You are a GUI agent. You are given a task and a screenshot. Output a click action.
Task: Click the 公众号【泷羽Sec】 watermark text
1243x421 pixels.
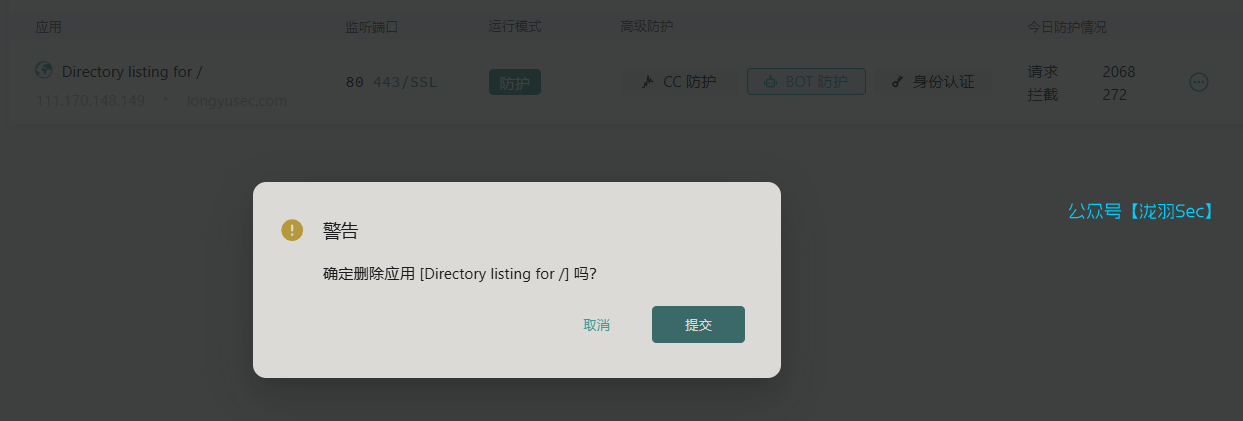click(1141, 211)
